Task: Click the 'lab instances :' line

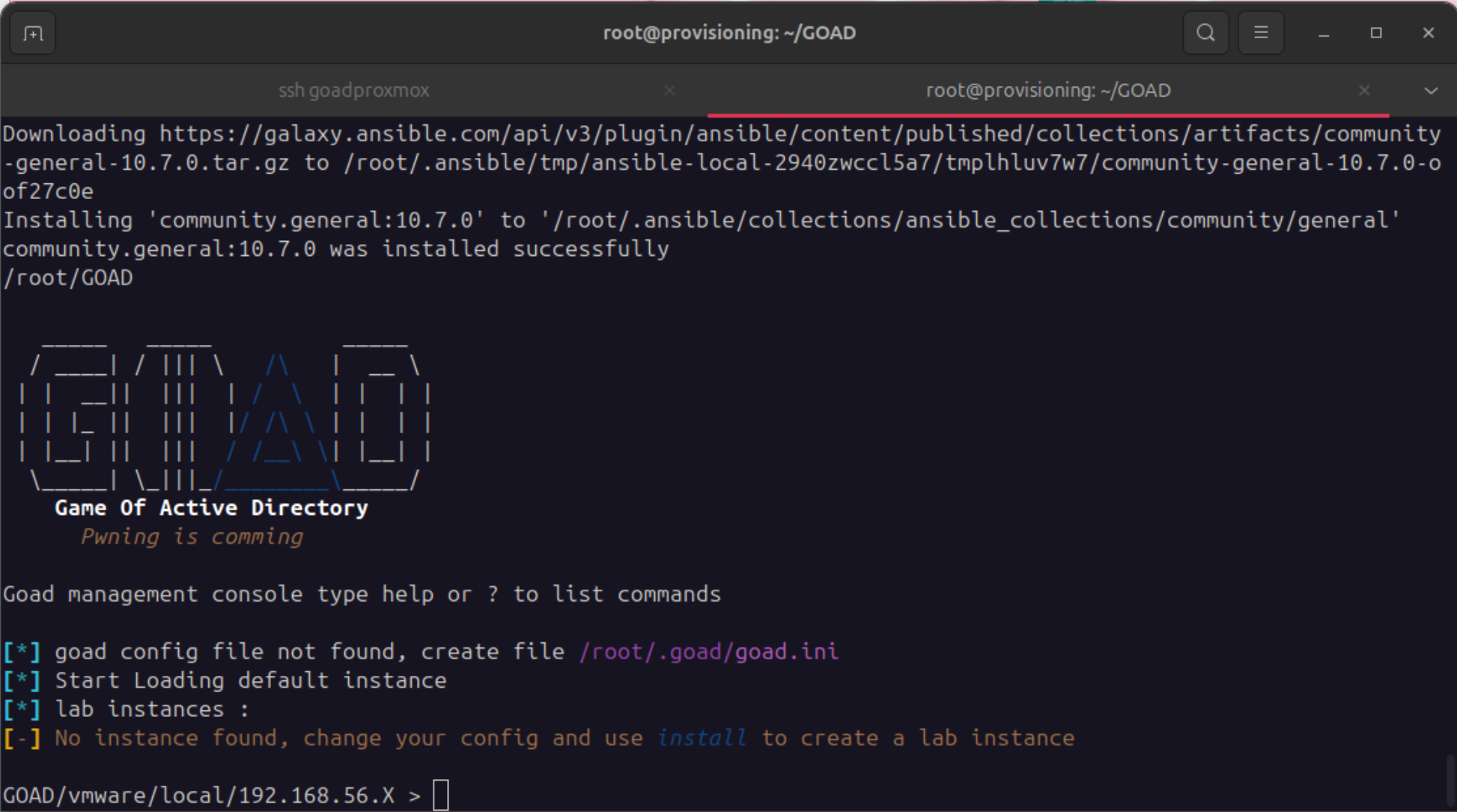Action: pos(152,709)
